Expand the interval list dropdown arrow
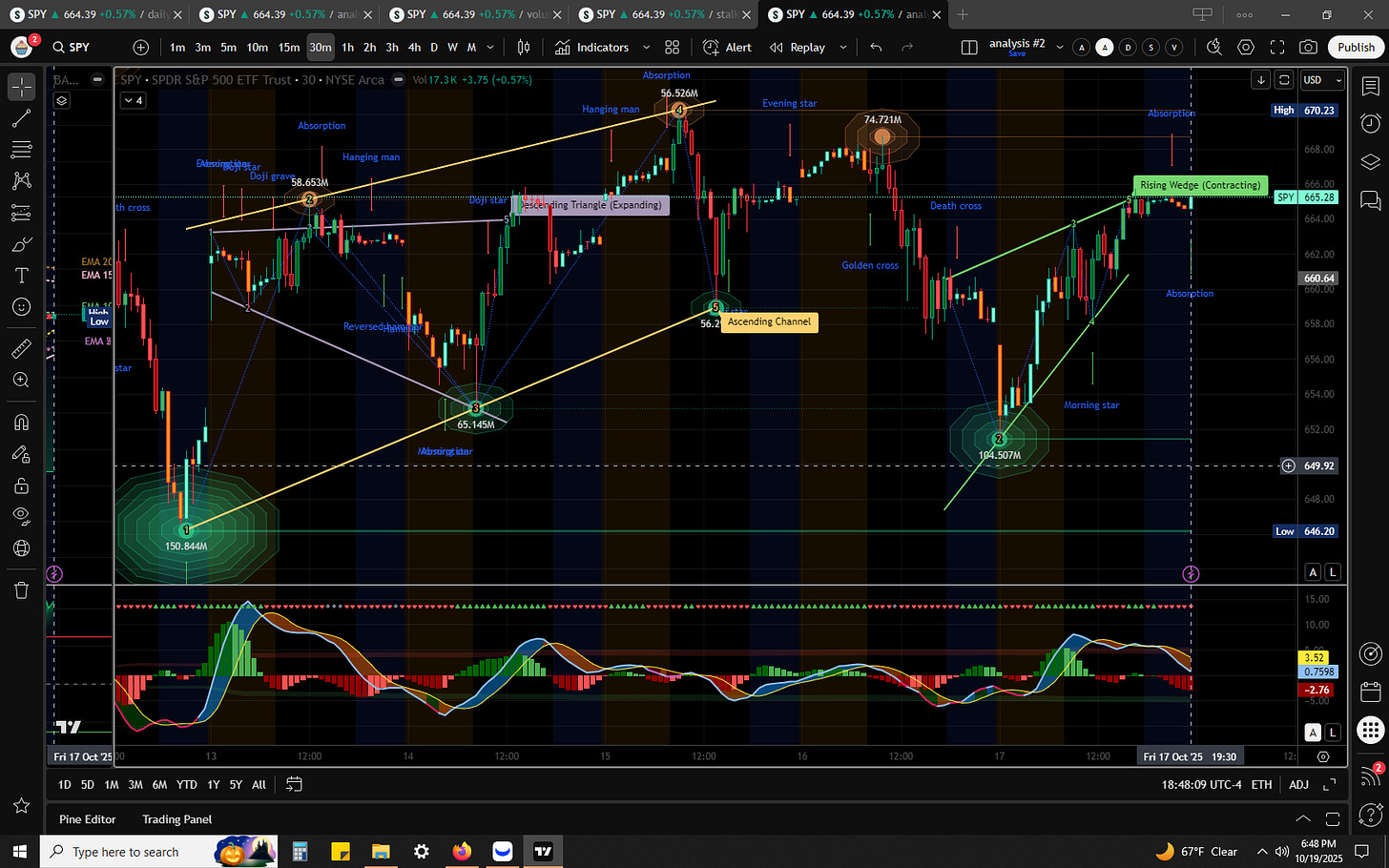The width and height of the screenshot is (1389, 868). pyautogui.click(x=491, y=48)
